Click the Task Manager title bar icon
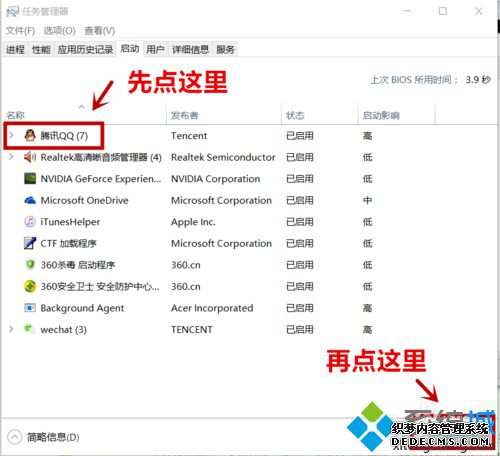Screen dimensions: 500x456 [x=13, y=12]
